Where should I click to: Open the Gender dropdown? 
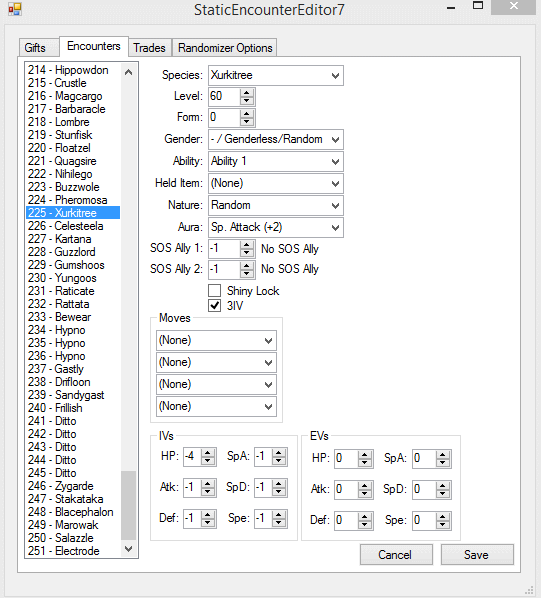tap(276, 139)
